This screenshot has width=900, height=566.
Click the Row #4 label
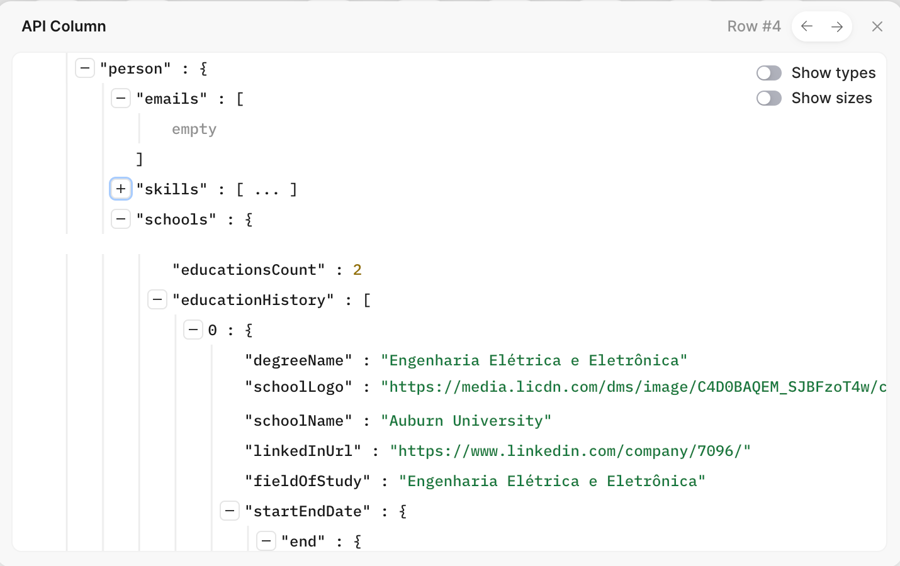[x=753, y=27]
